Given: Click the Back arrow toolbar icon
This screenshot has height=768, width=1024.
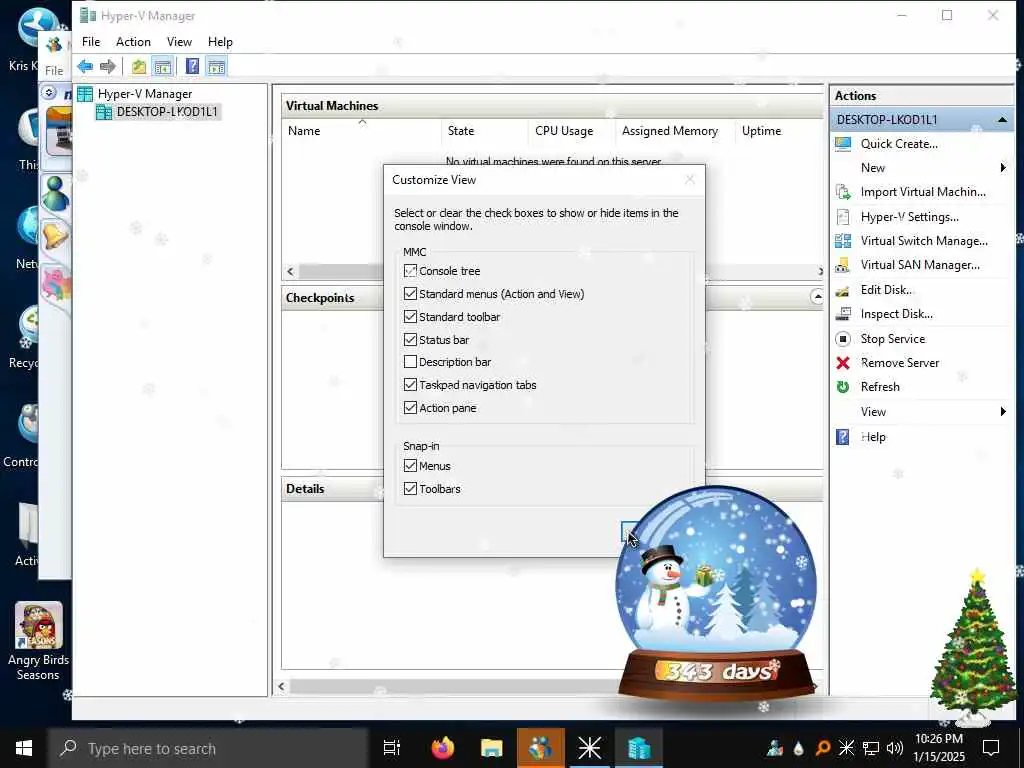Looking at the screenshot, I should (85, 66).
